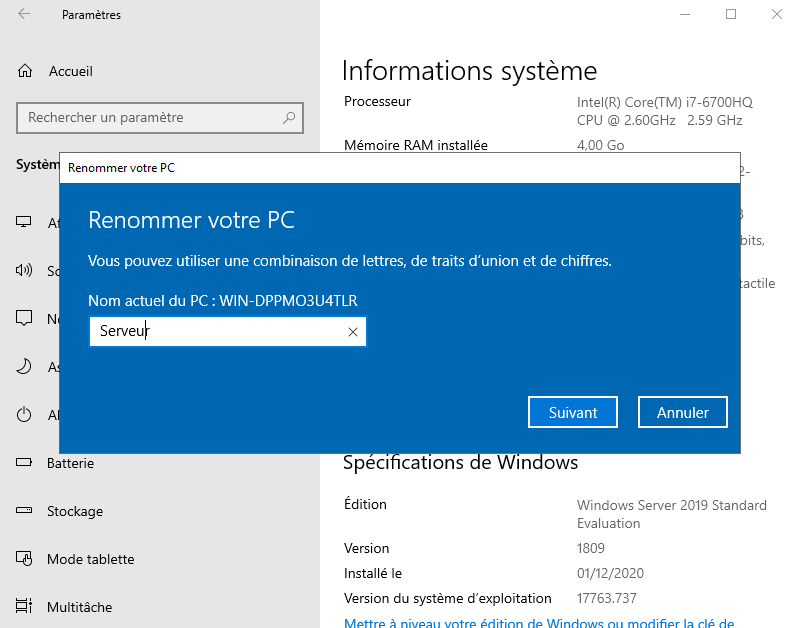Clear the PC name field with X
Screen dimensions: 798x628
(353, 332)
